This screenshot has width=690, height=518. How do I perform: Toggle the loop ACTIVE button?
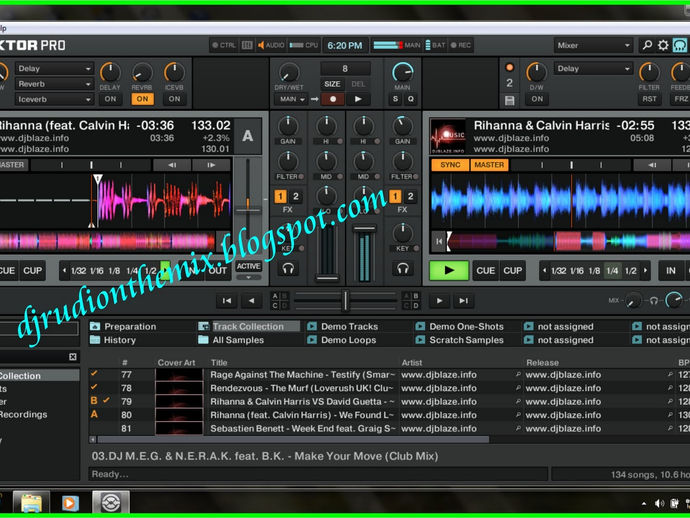tap(249, 266)
